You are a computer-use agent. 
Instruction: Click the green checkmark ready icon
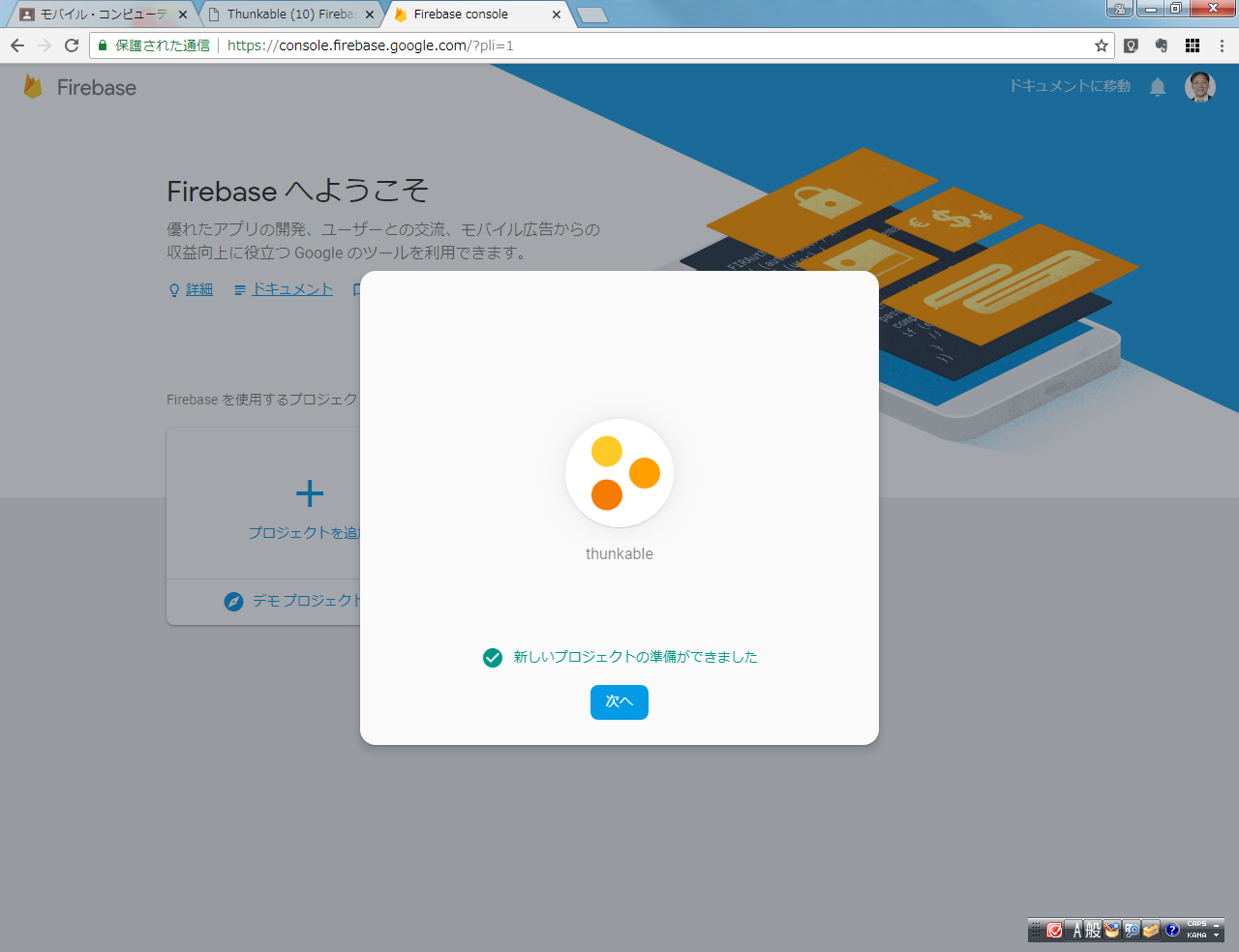coord(493,658)
